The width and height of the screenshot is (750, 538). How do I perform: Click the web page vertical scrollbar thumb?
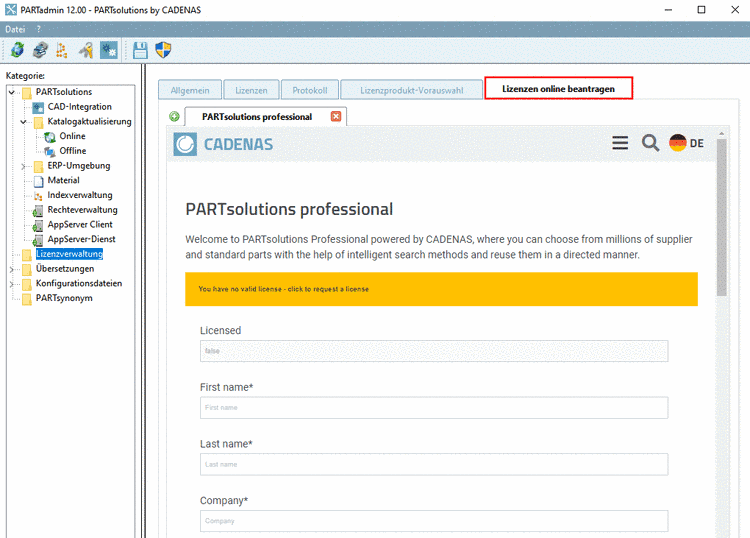pos(721,217)
